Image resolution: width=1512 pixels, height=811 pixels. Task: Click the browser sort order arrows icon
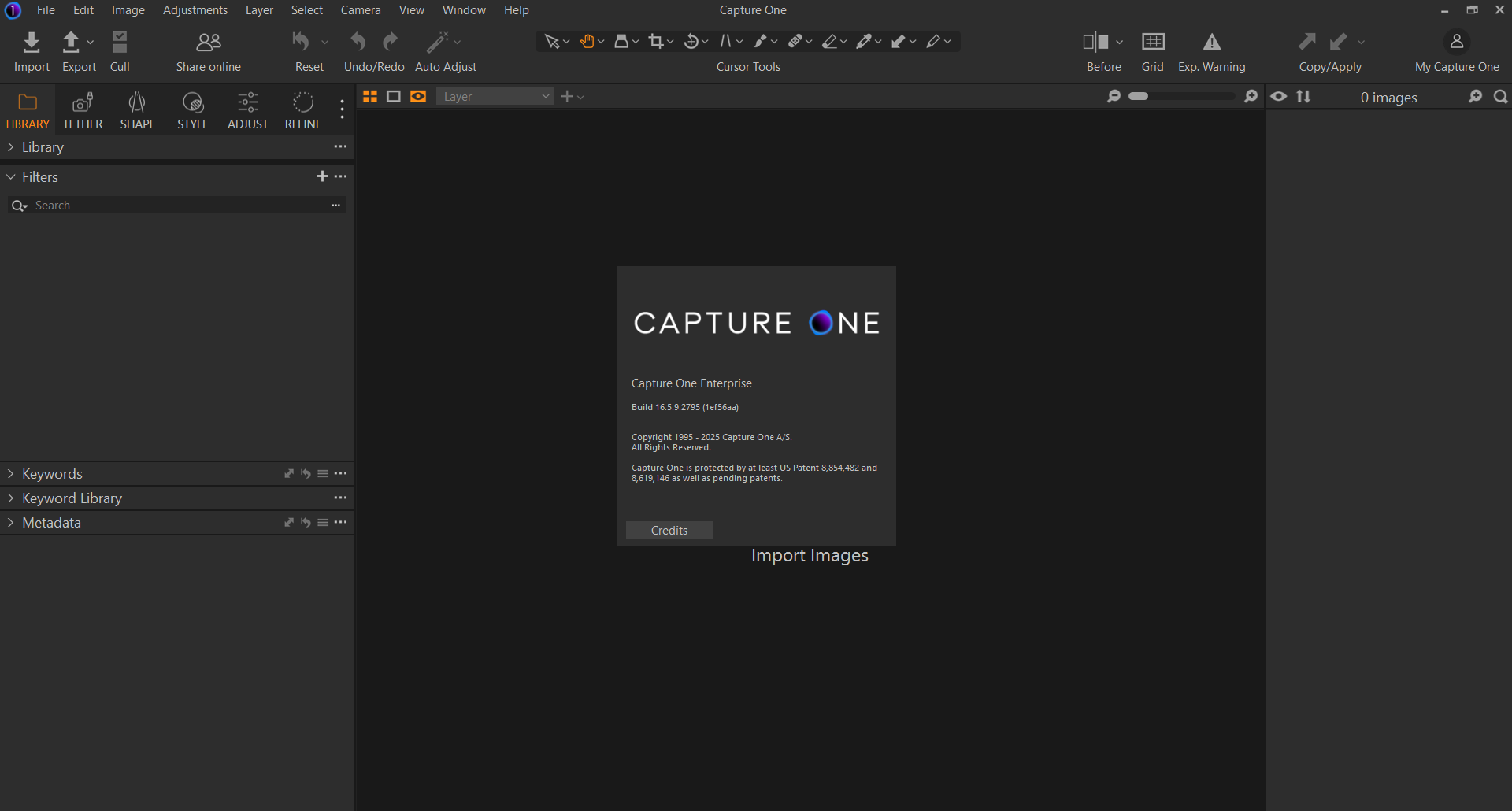(x=1304, y=96)
